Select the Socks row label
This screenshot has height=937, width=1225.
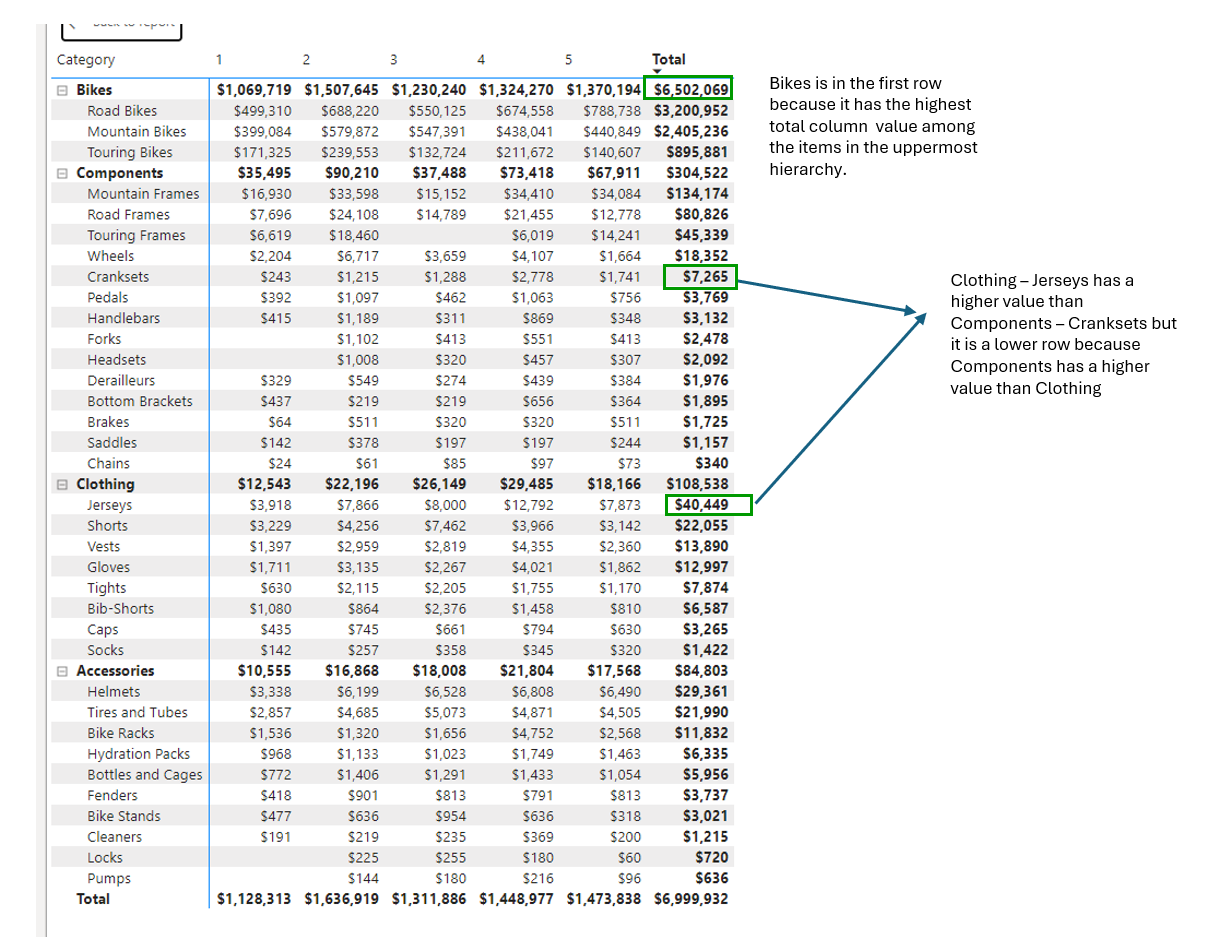[x=105, y=650]
